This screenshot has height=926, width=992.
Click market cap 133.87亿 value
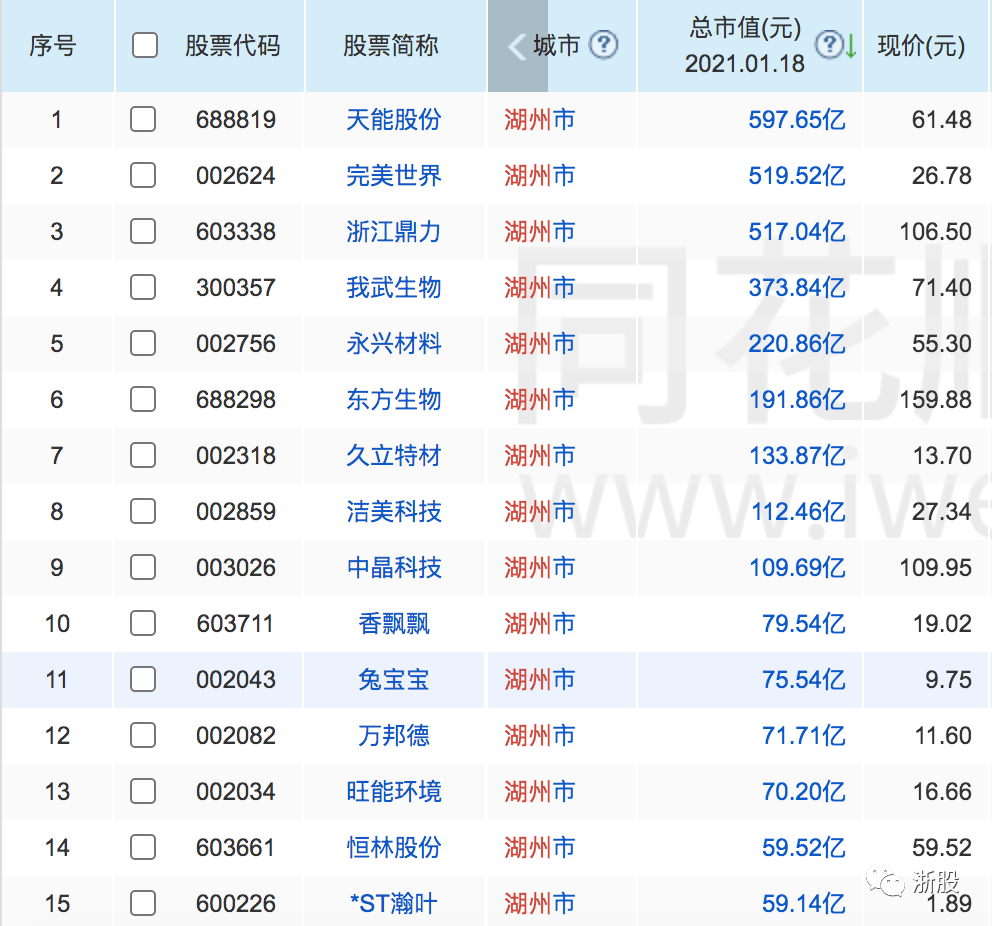coord(797,455)
